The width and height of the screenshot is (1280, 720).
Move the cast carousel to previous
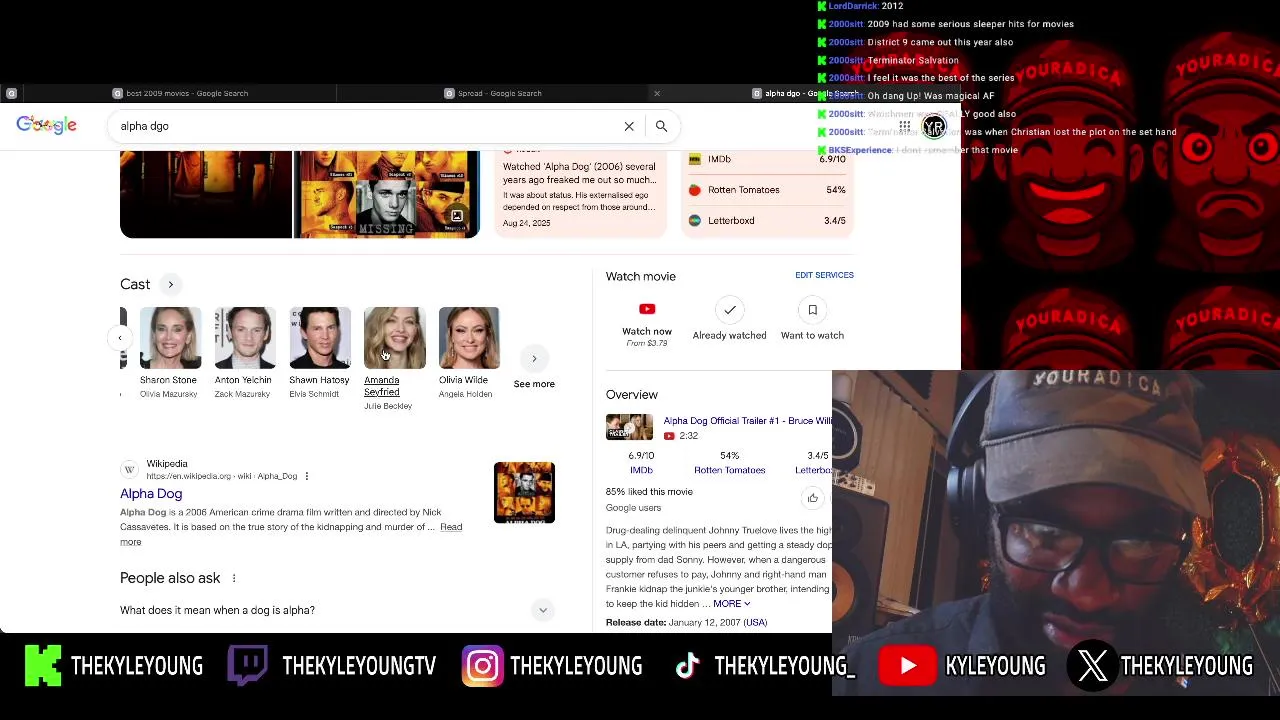[x=120, y=338]
